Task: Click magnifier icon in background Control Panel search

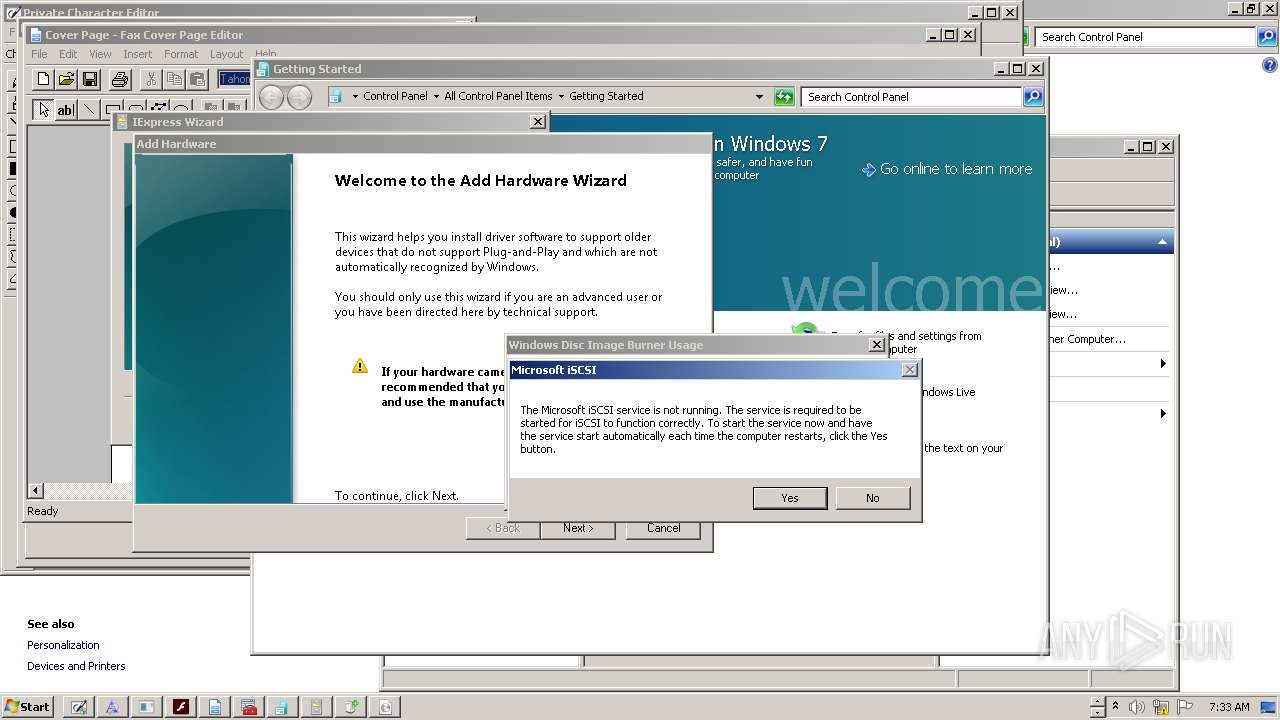Action: click(1267, 37)
